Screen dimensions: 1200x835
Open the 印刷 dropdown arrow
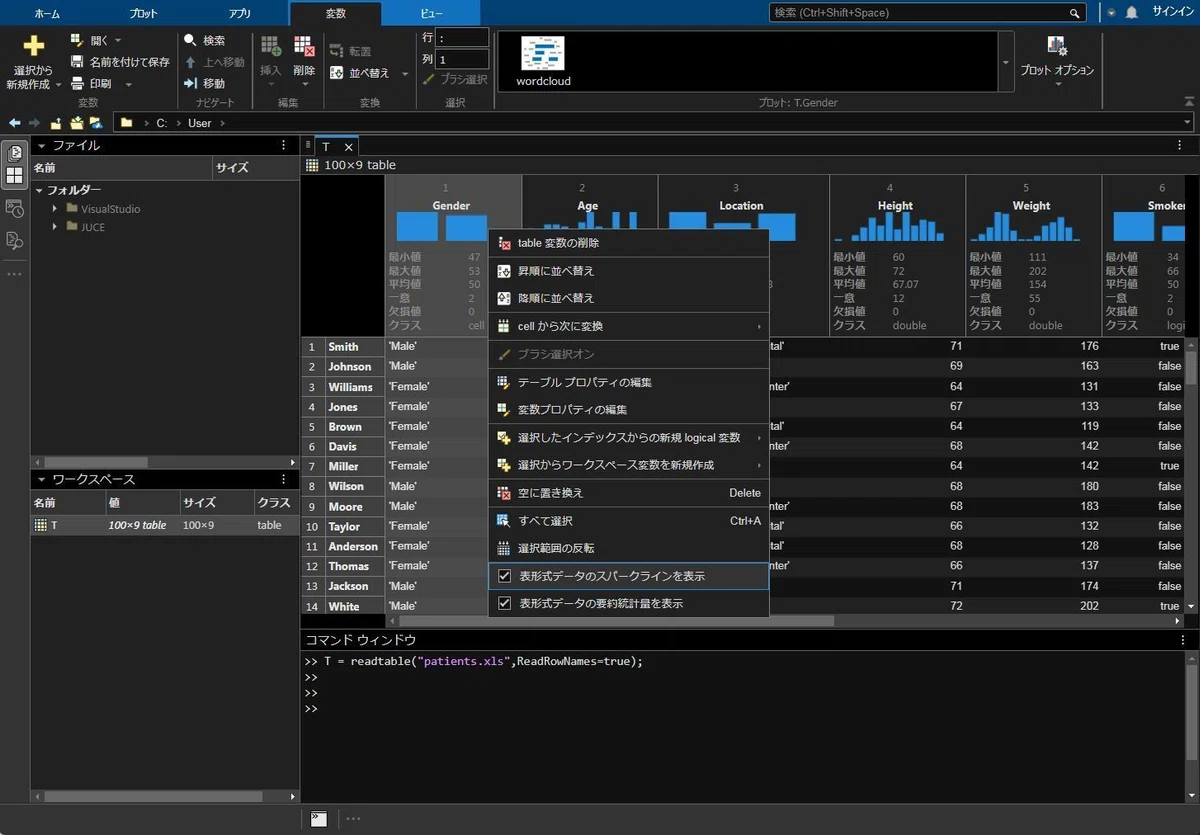pos(128,84)
